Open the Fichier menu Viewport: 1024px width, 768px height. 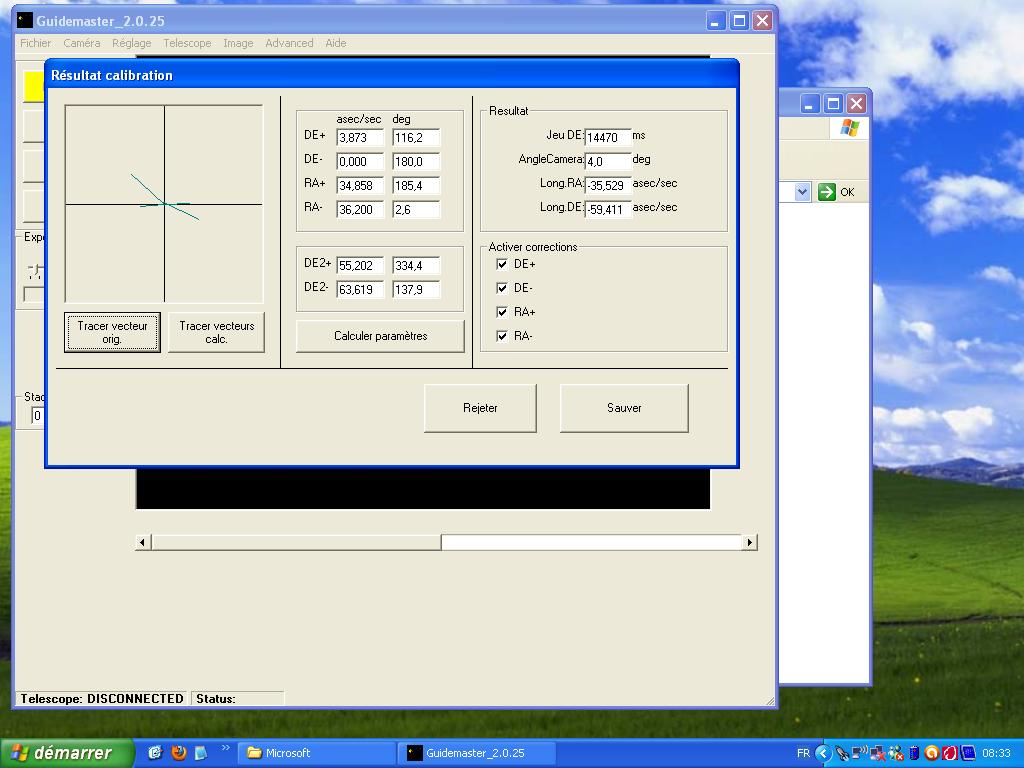coord(35,43)
